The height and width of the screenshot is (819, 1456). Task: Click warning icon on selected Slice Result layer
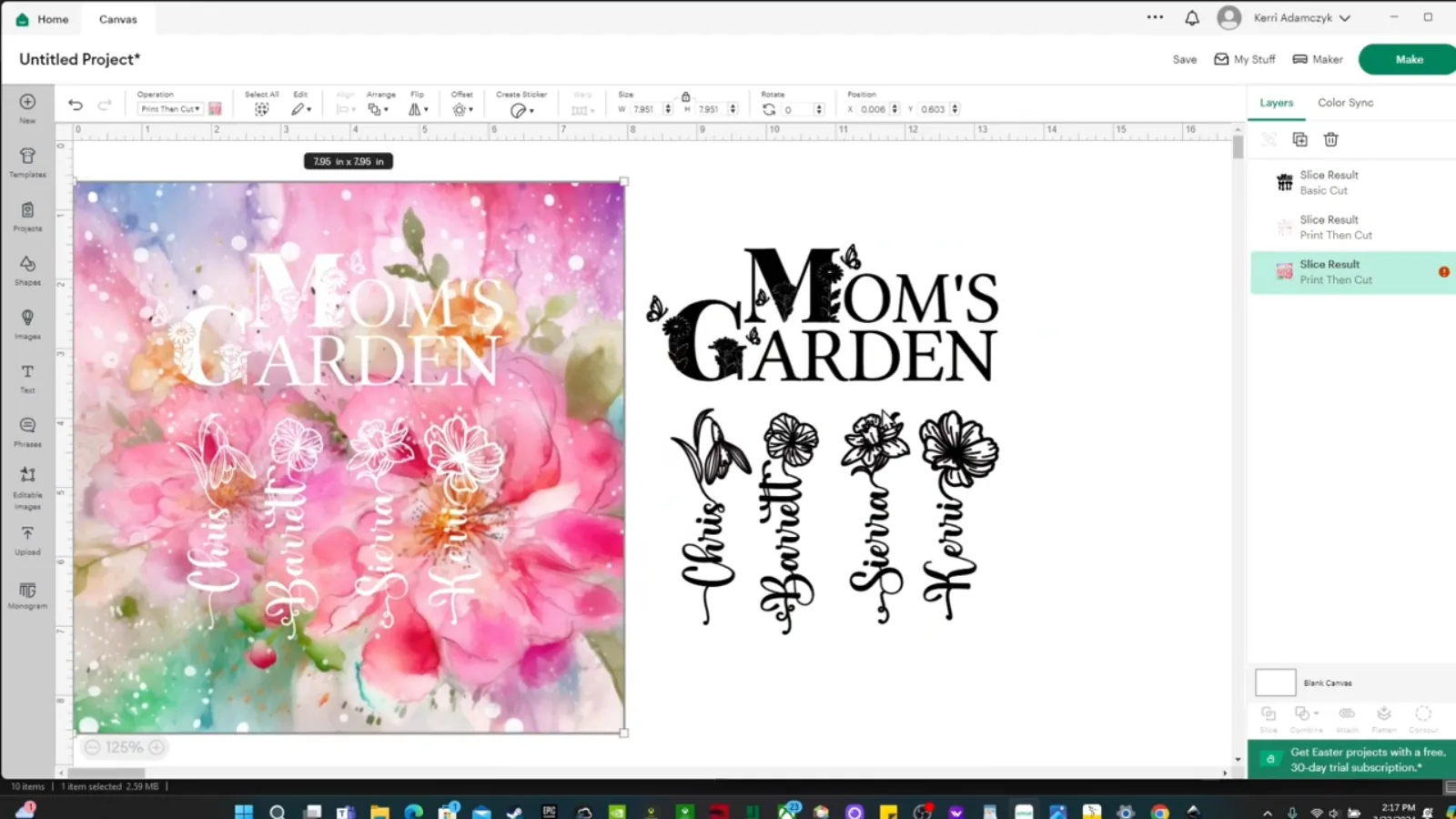1443,272
